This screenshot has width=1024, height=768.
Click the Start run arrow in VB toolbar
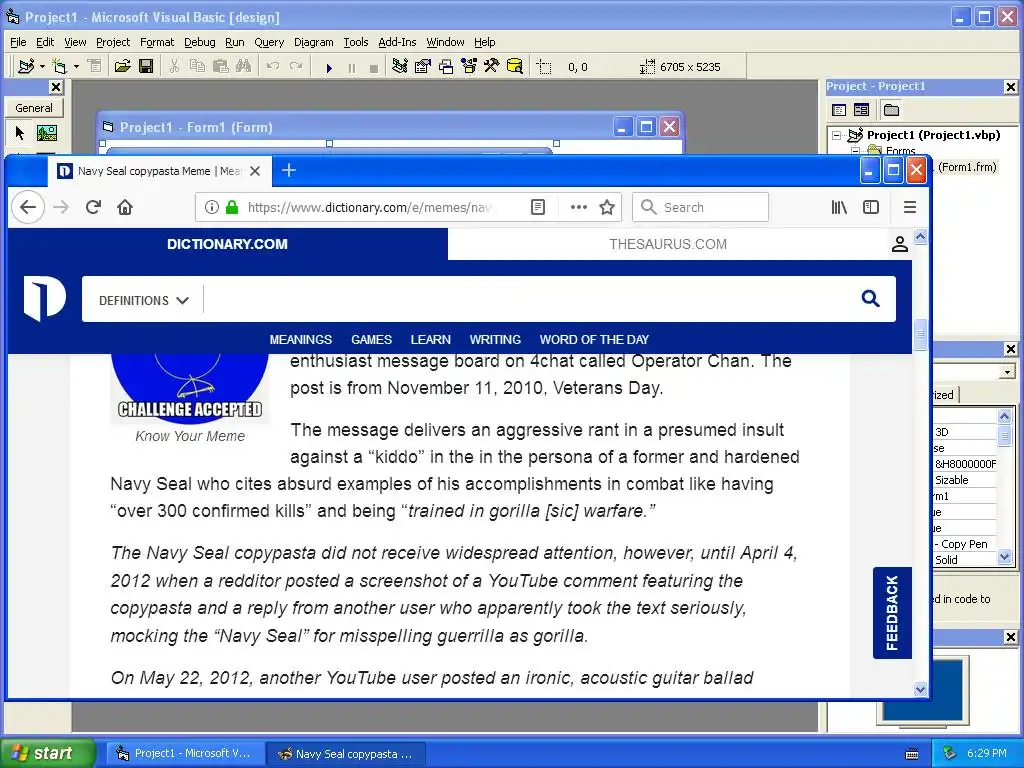click(329, 67)
